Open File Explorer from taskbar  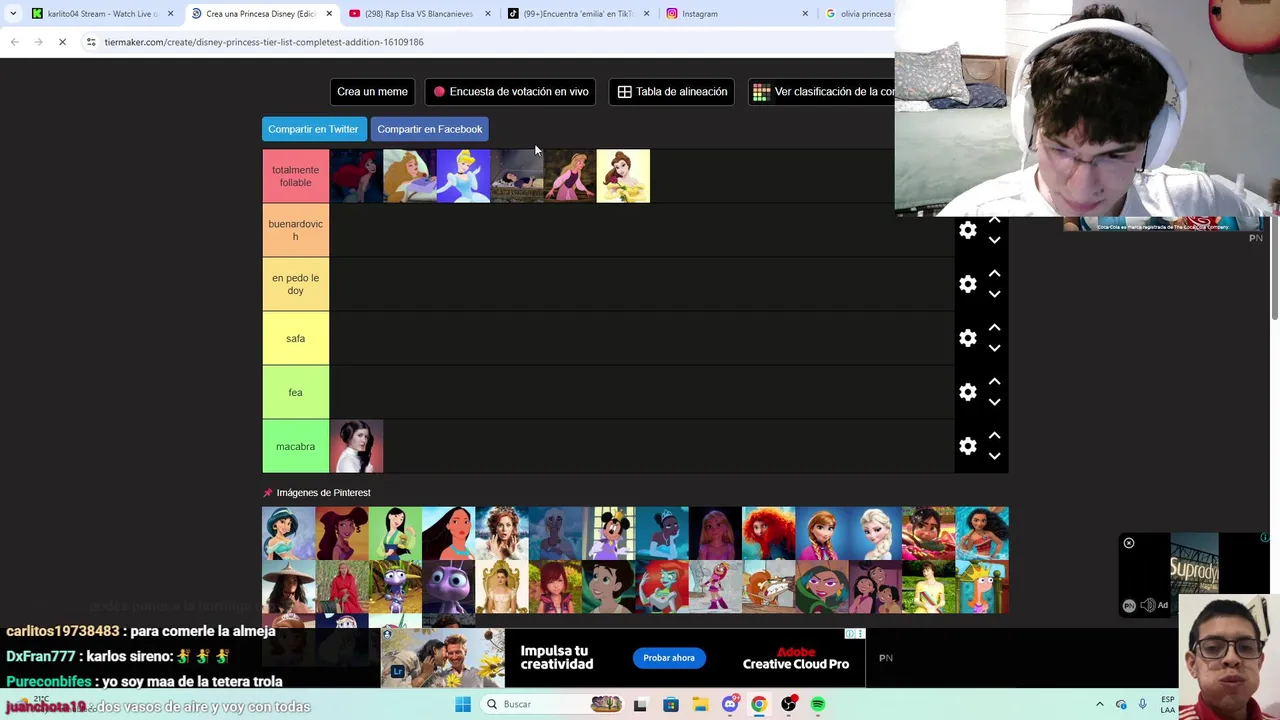(x=700, y=704)
